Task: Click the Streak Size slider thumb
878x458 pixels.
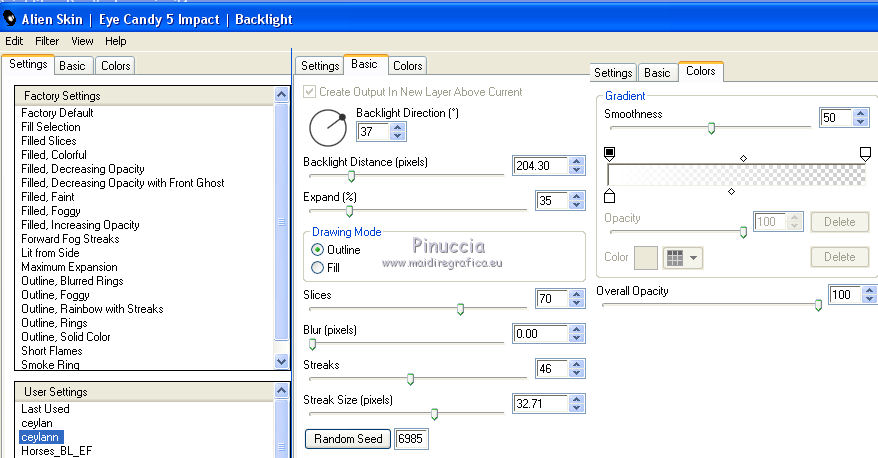Action: point(434,414)
